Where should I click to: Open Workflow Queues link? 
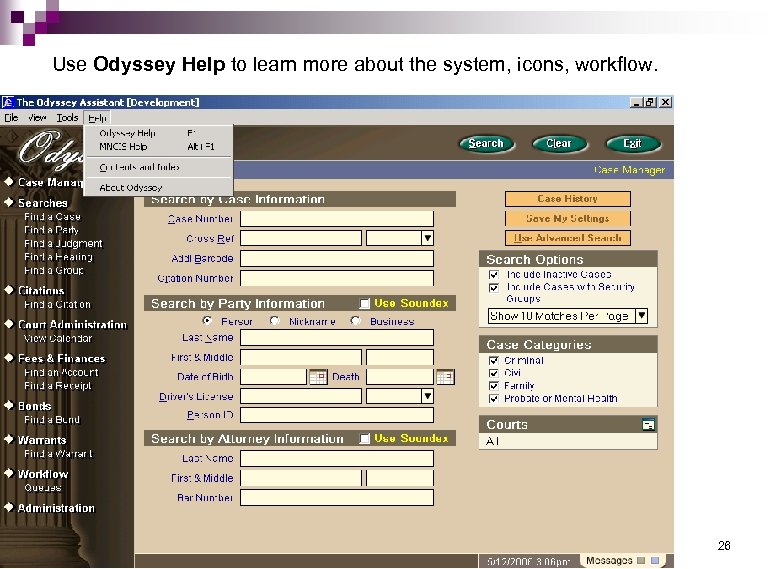tap(43, 488)
